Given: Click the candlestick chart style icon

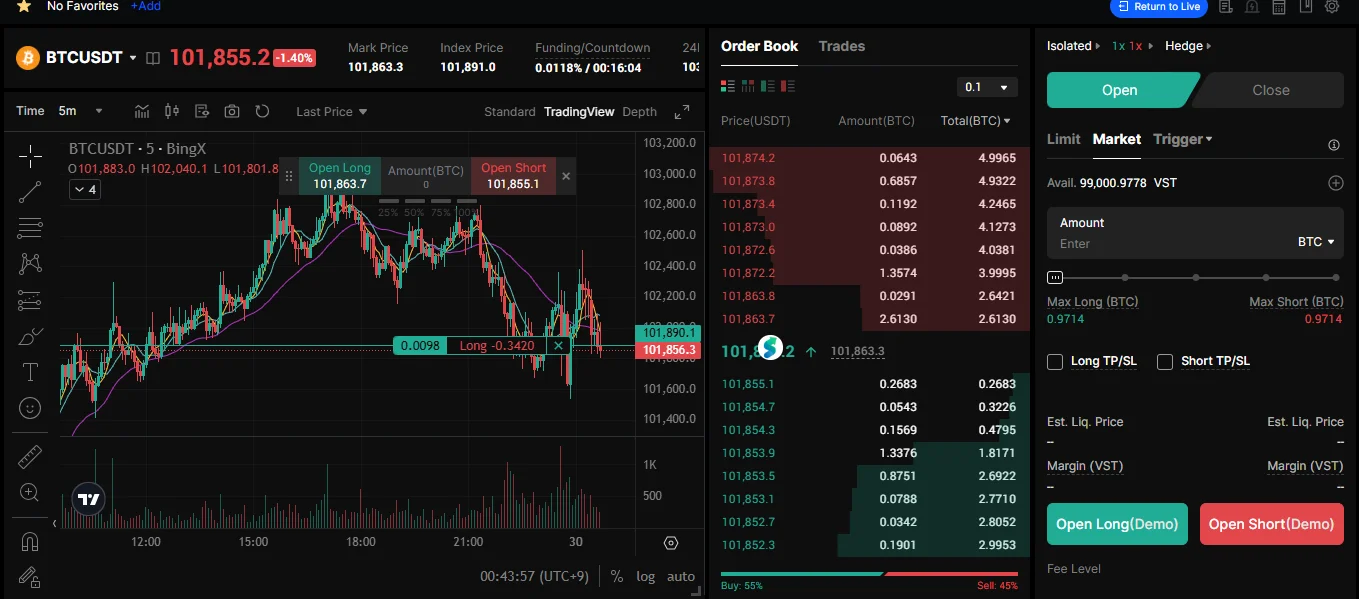Looking at the screenshot, I should (x=171, y=112).
